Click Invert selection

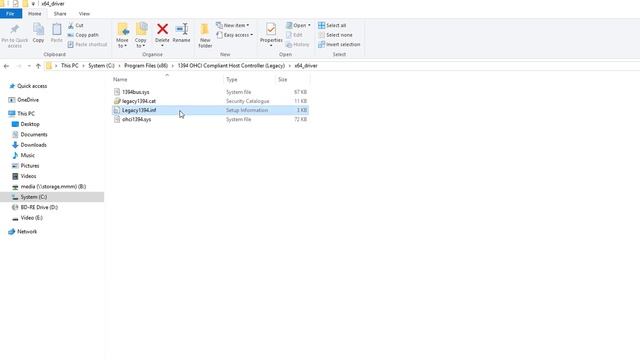pyautogui.click(x=339, y=44)
